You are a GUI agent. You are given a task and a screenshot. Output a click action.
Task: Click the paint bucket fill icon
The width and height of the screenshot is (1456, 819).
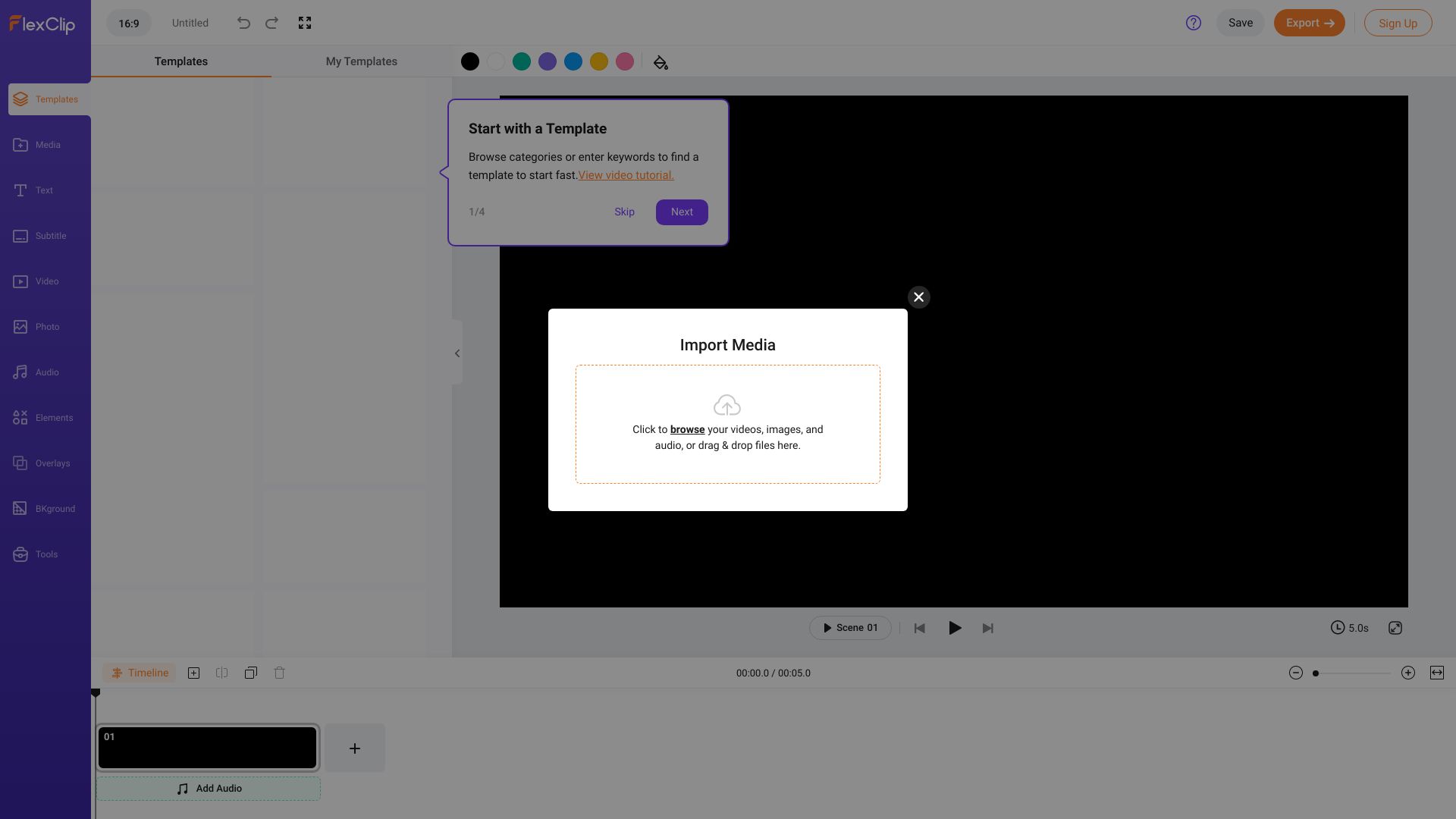pos(661,62)
